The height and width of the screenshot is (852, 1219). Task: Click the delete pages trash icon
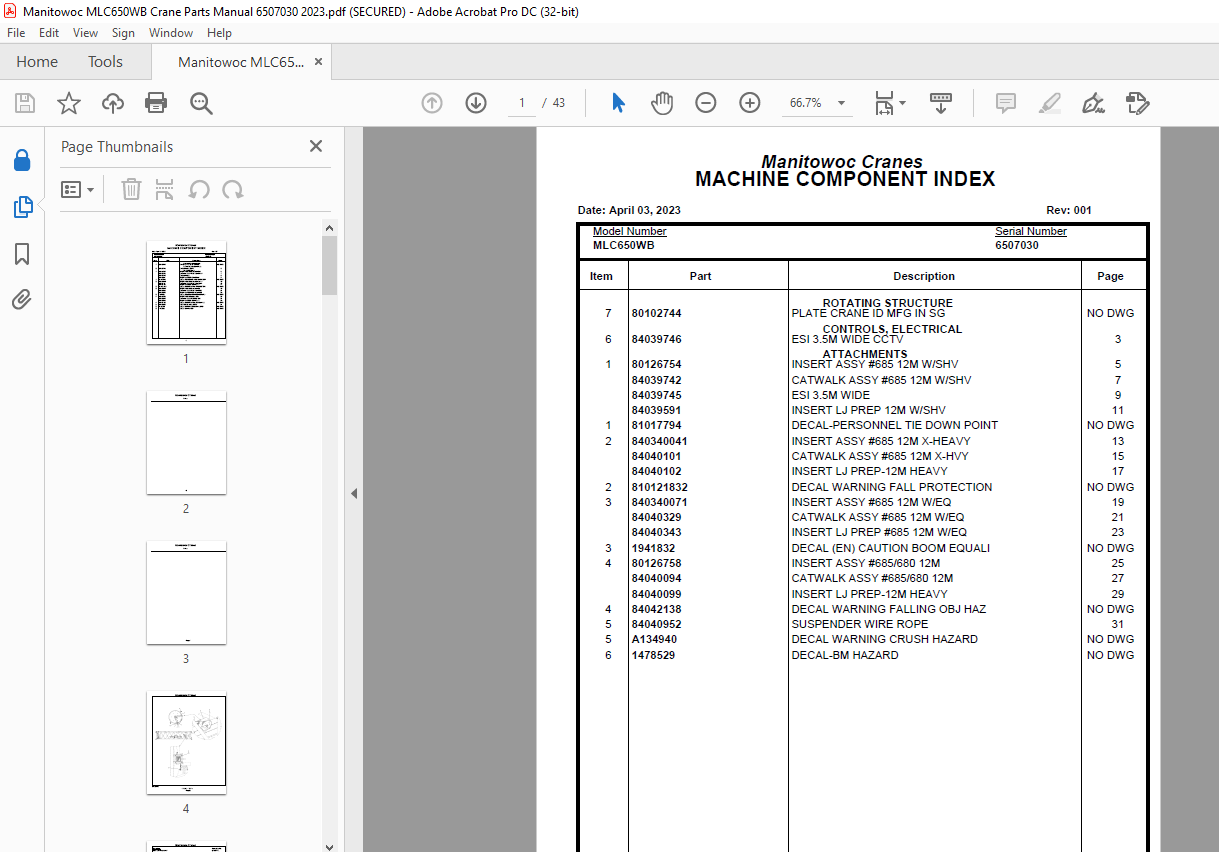pyautogui.click(x=131, y=189)
